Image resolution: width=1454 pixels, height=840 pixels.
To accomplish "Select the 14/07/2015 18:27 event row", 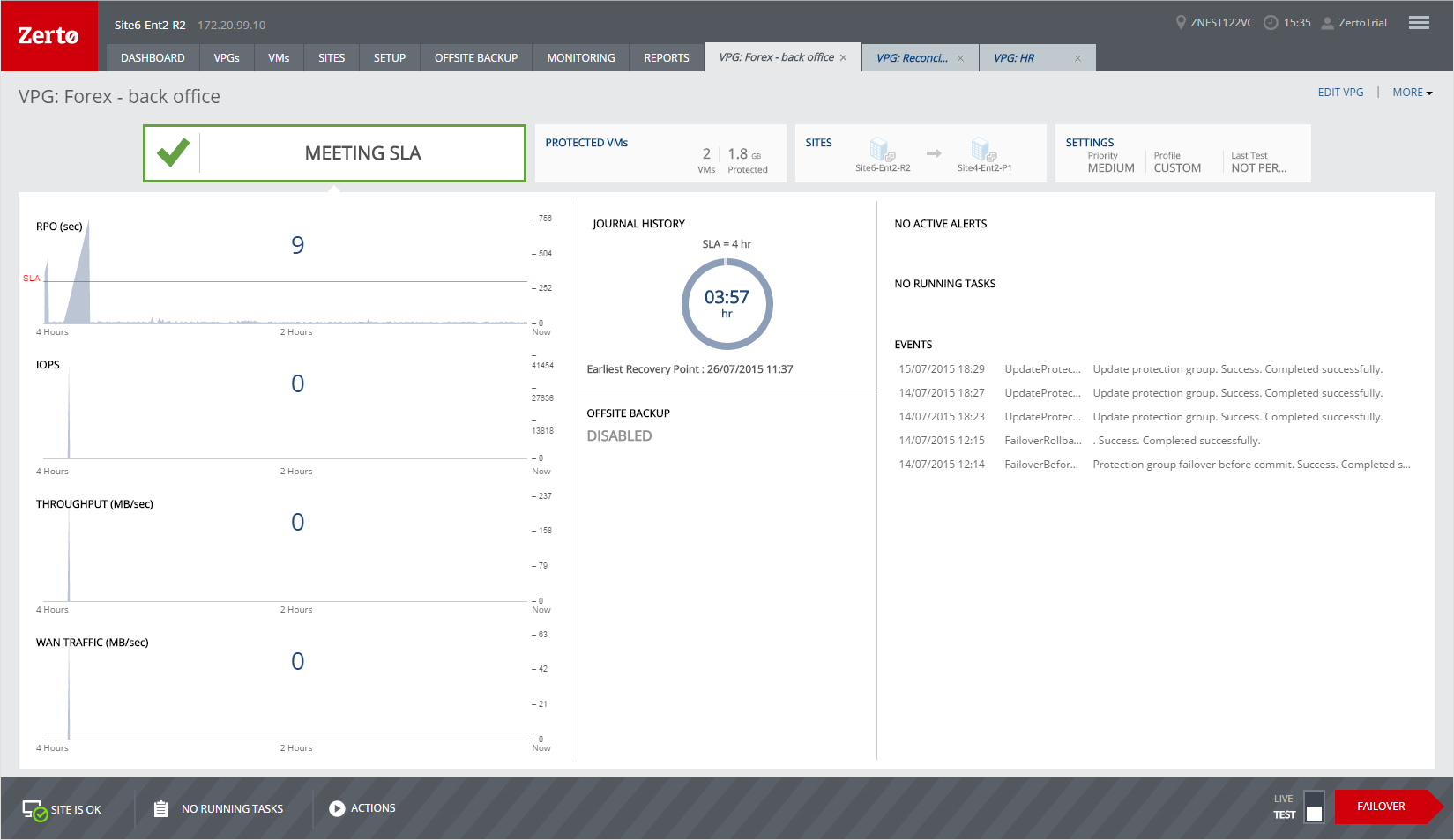I will coord(1155,393).
